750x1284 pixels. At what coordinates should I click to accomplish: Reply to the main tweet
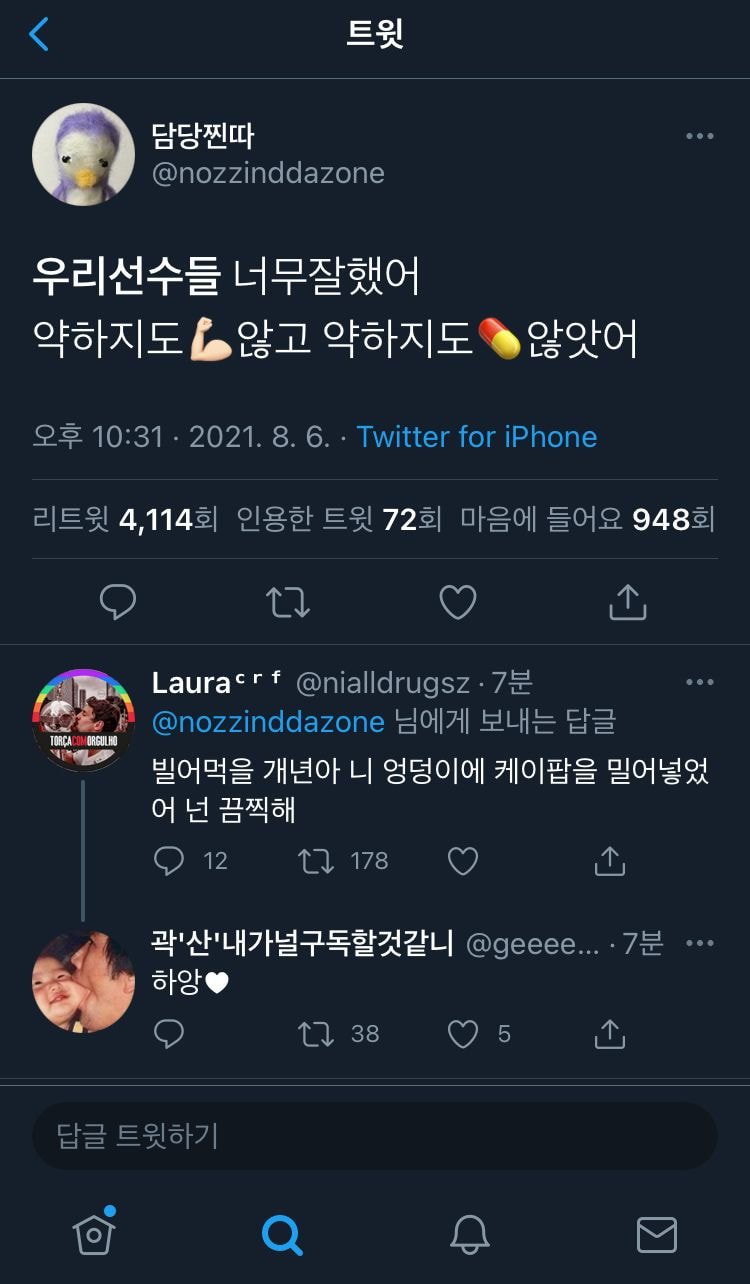click(x=118, y=602)
